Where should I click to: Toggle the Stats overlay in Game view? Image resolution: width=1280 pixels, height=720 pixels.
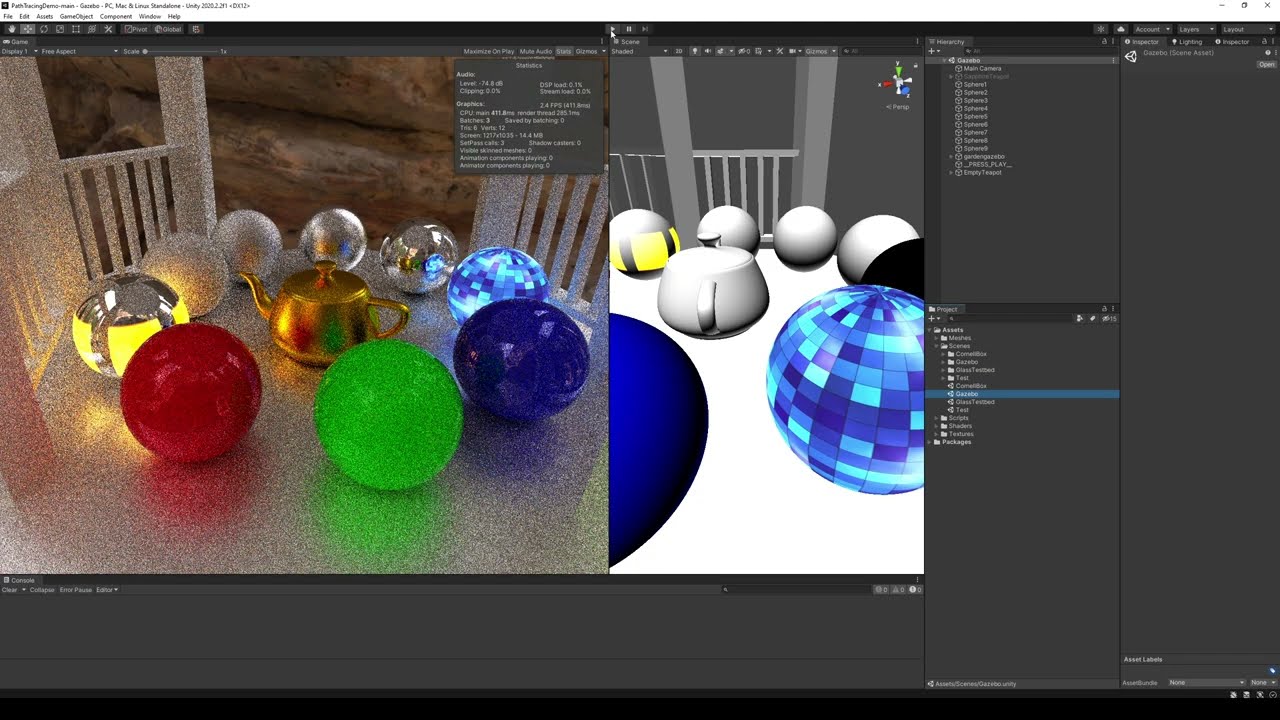point(564,51)
